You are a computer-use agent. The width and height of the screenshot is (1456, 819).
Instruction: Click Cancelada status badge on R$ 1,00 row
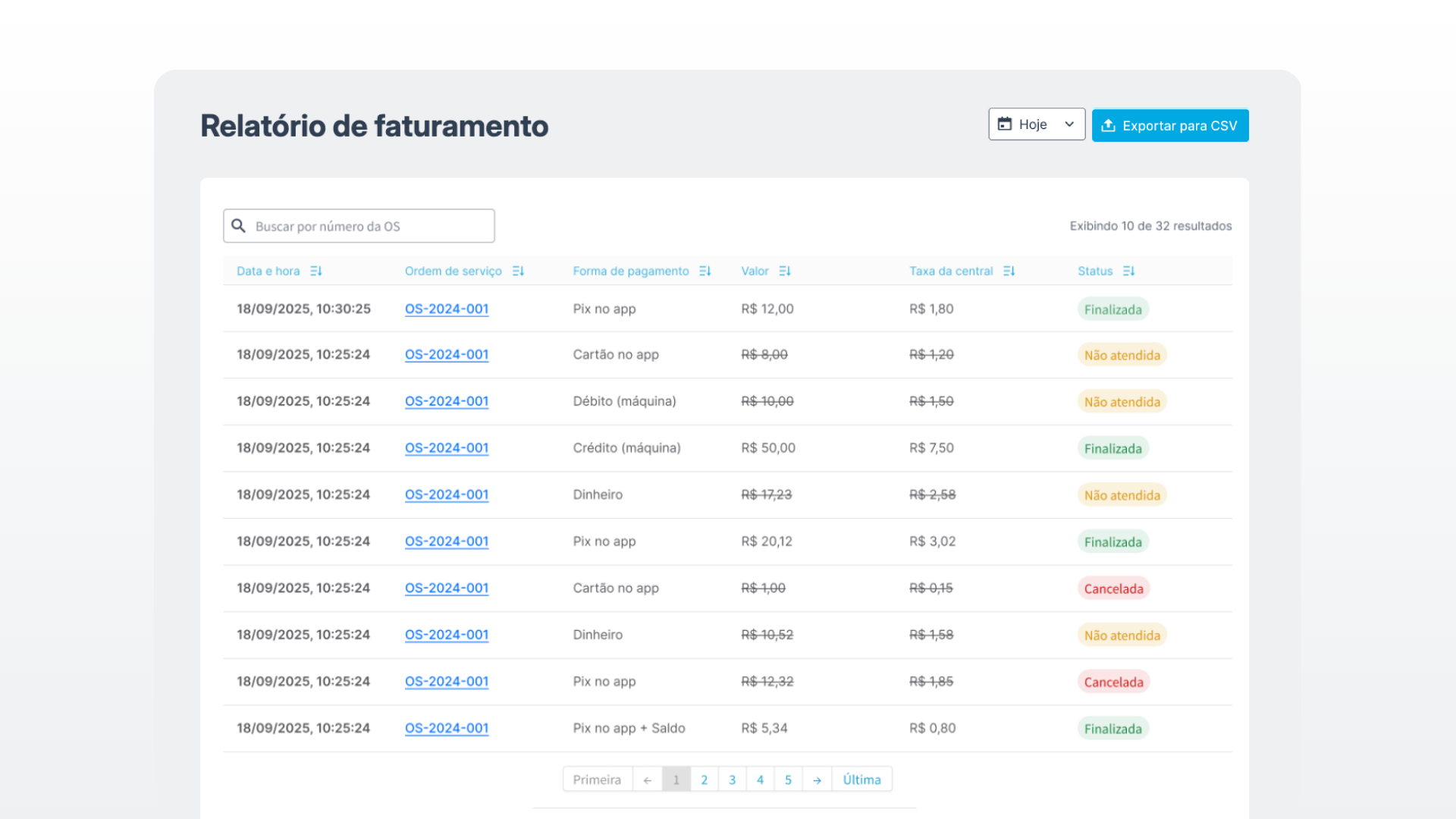tap(1112, 588)
